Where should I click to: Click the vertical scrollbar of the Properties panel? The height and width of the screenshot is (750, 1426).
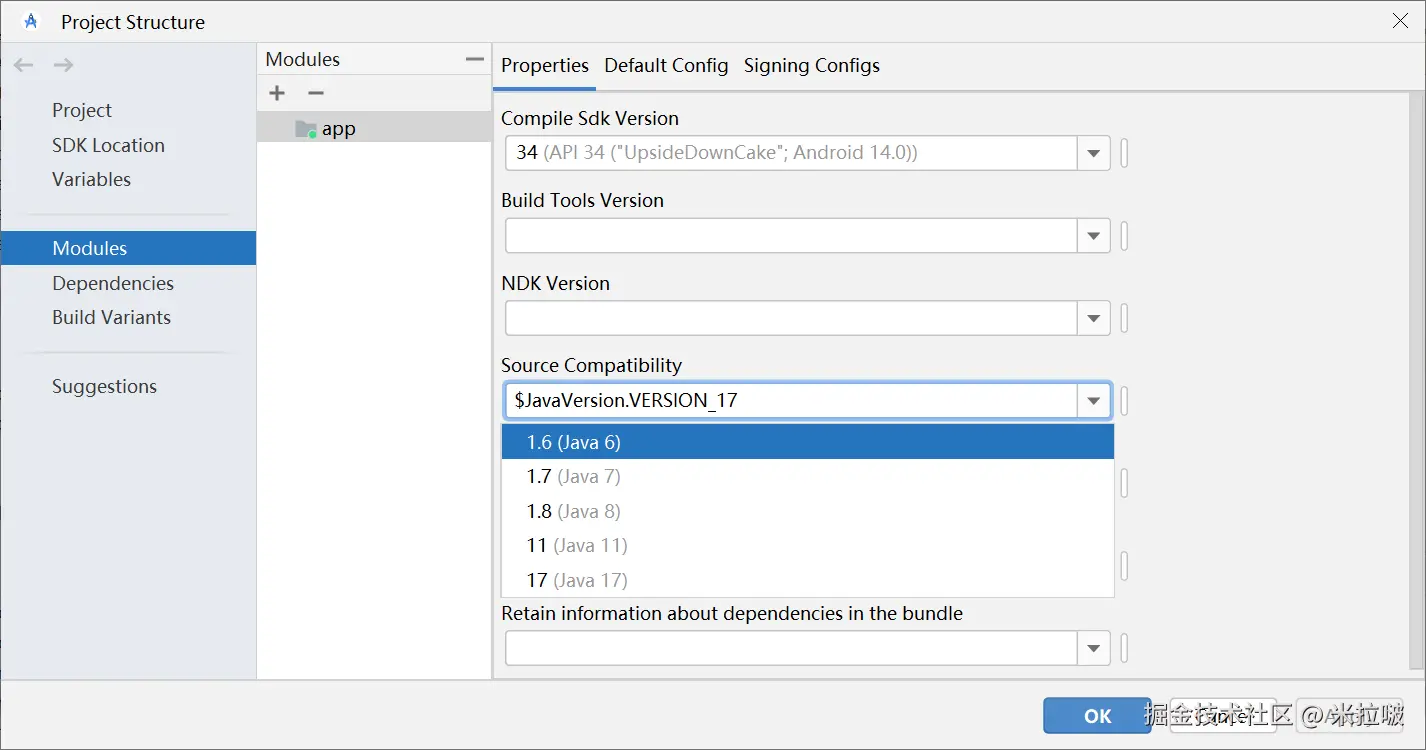point(1415,380)
